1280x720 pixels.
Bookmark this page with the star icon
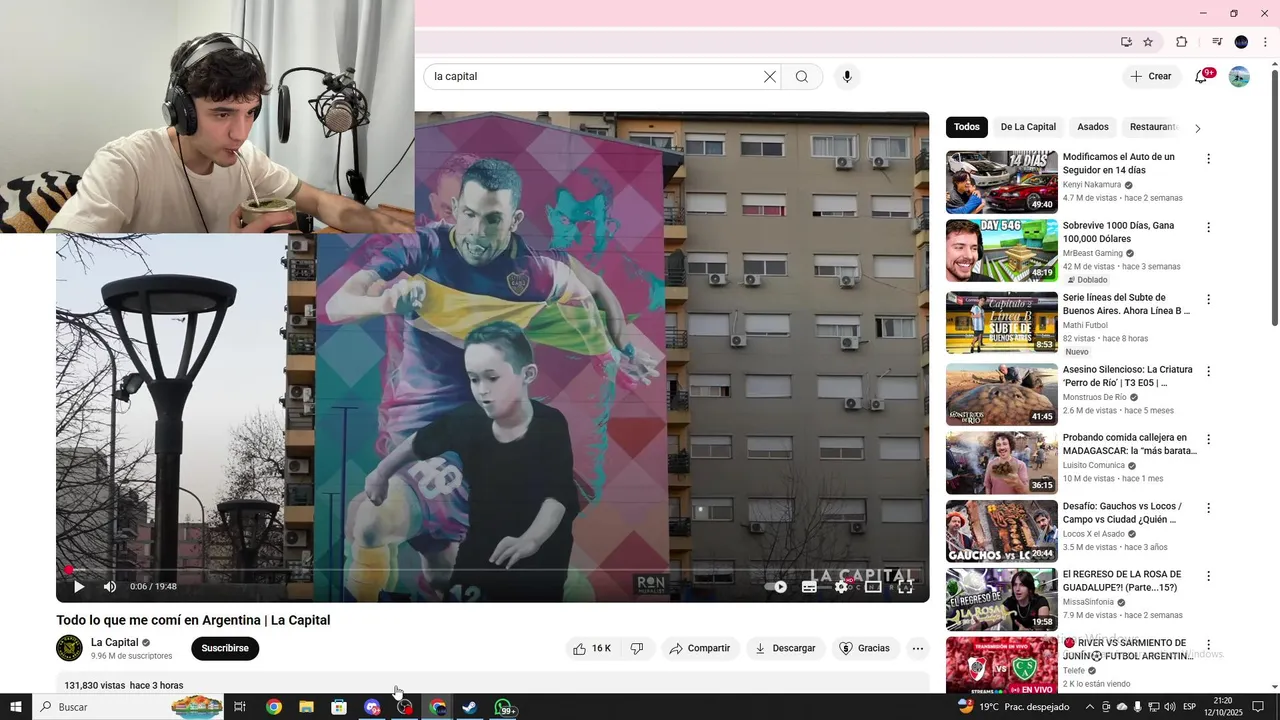1148,42
